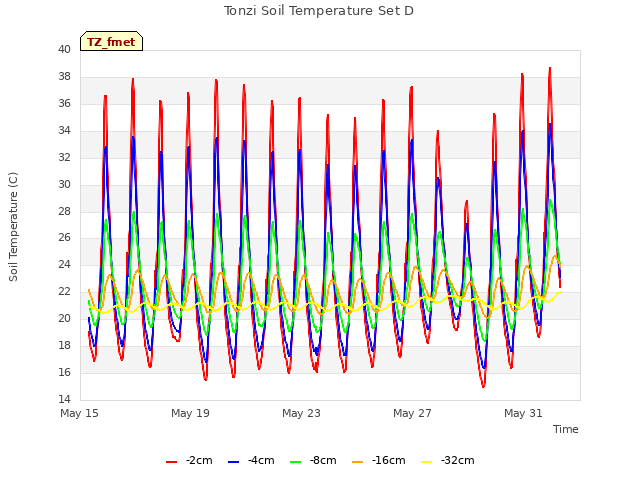Image resolution: width=640 pixels, height=480 pixels.
Task: Select the -2cm legend label
Action: [199, 460]
